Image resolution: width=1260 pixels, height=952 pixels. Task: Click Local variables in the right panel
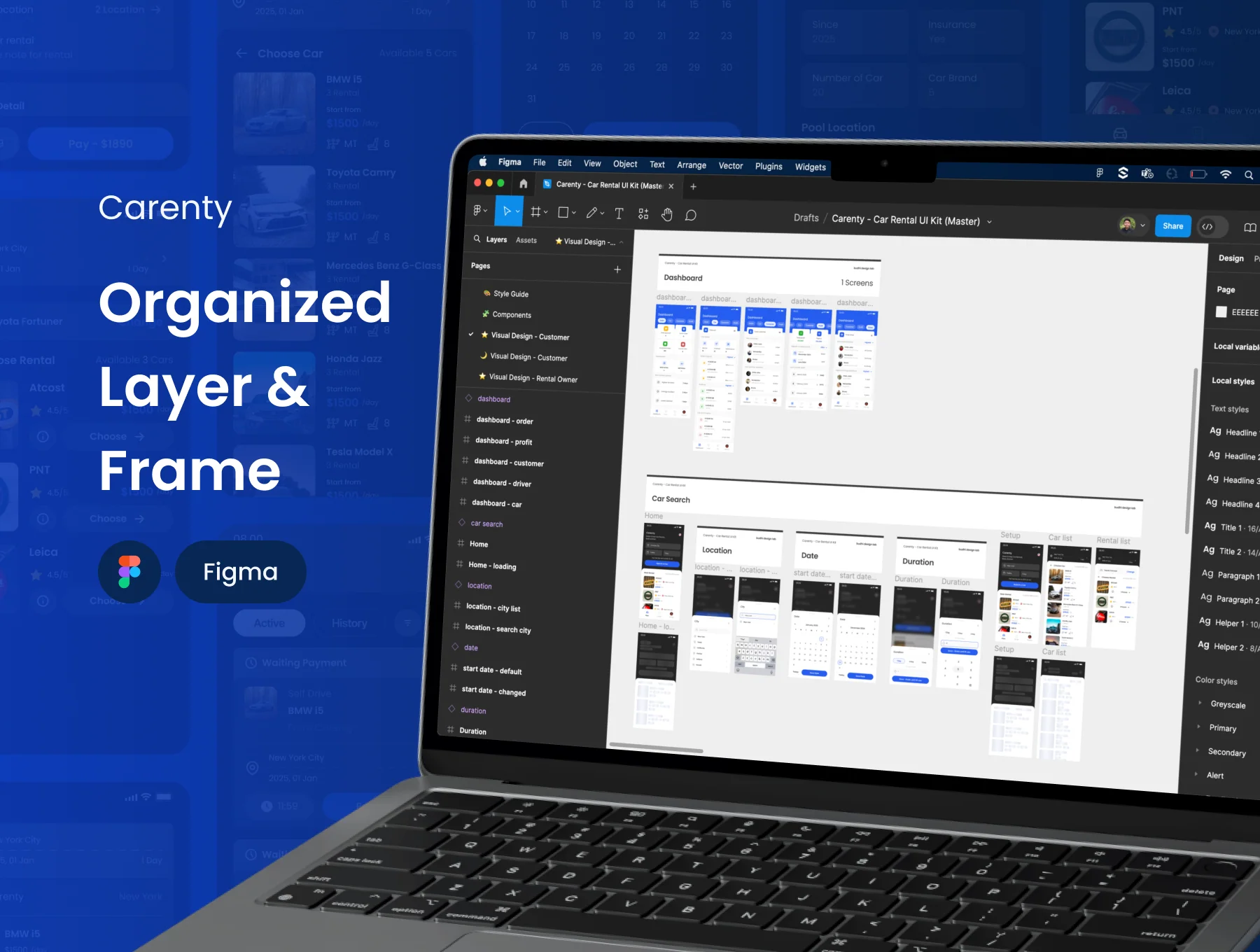click(x=1235, y=346)
